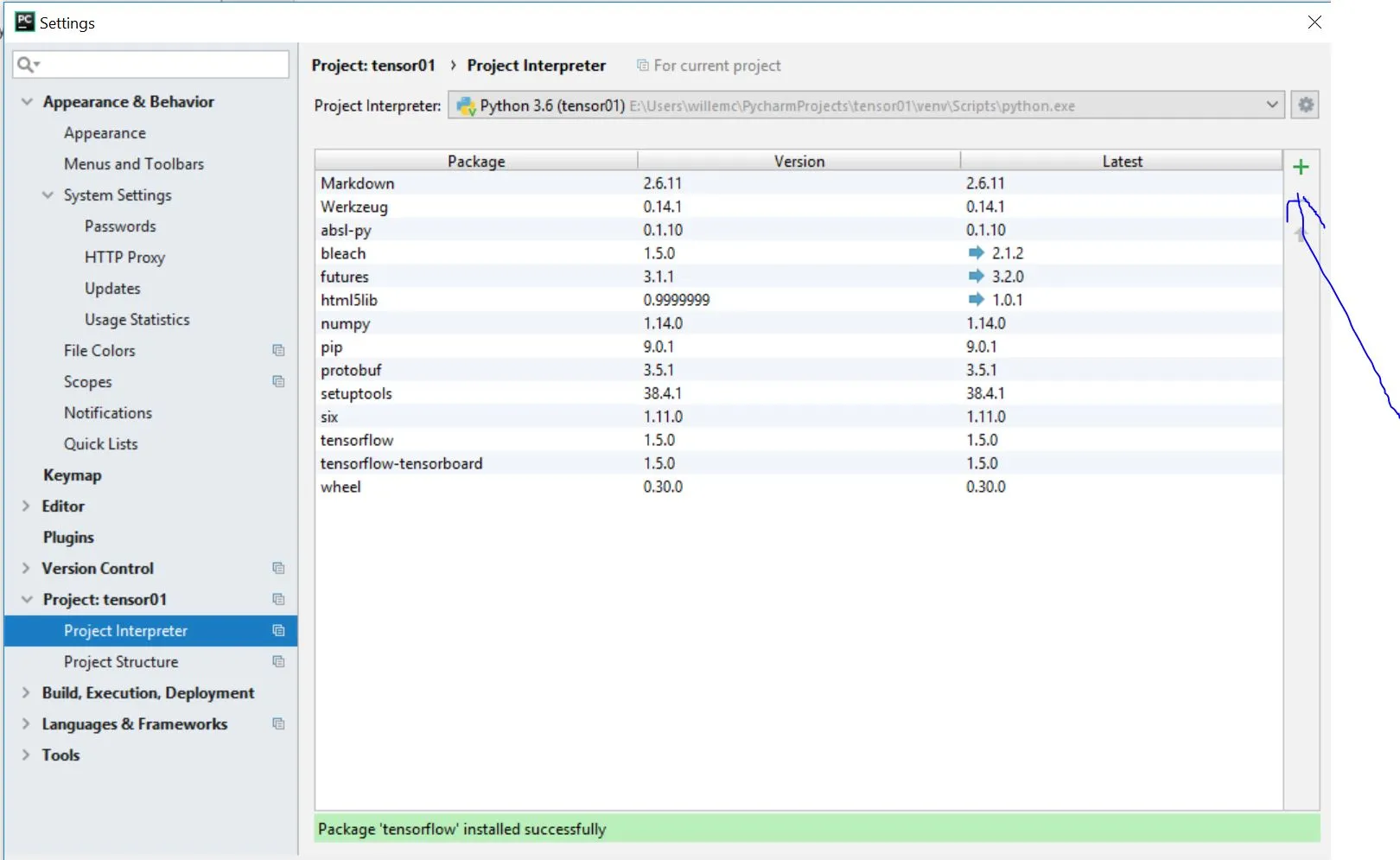The image size is (1400, 860).
Task: Collapse the Project: tensor01 section
Action: pos(27,599)
